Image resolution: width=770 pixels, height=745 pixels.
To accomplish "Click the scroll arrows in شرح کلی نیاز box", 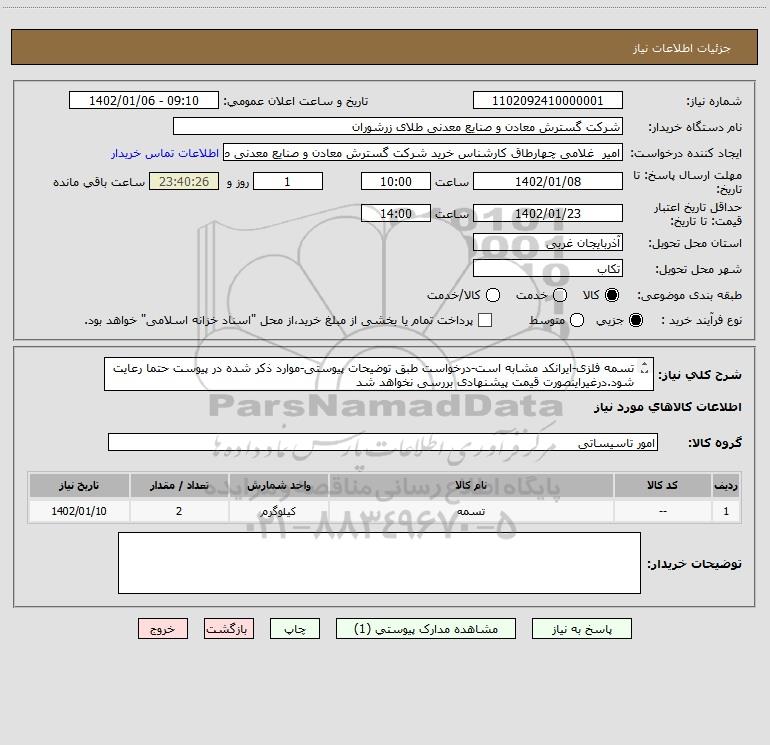I will click(645, 367).
